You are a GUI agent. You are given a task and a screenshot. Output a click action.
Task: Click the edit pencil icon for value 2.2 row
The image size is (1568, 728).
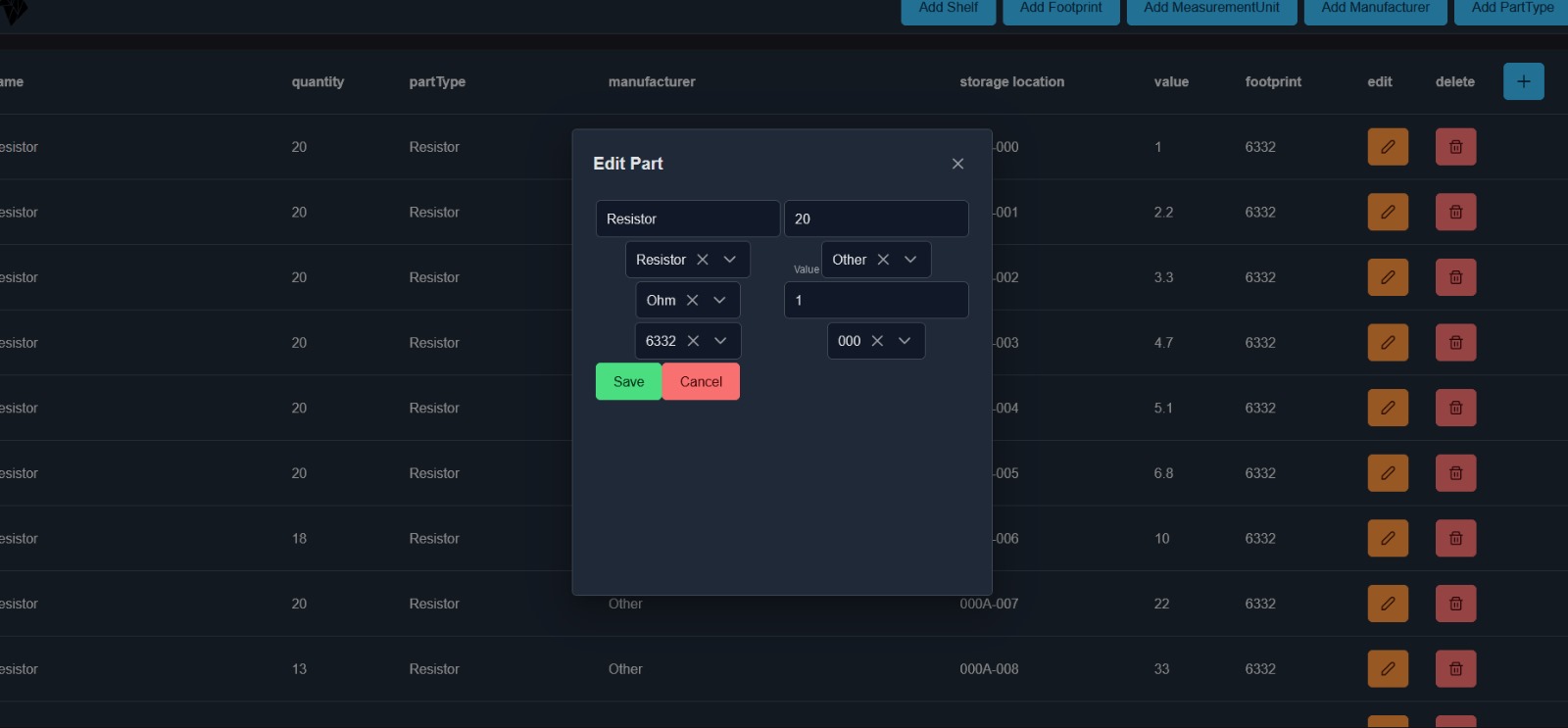pos(1387,212)
